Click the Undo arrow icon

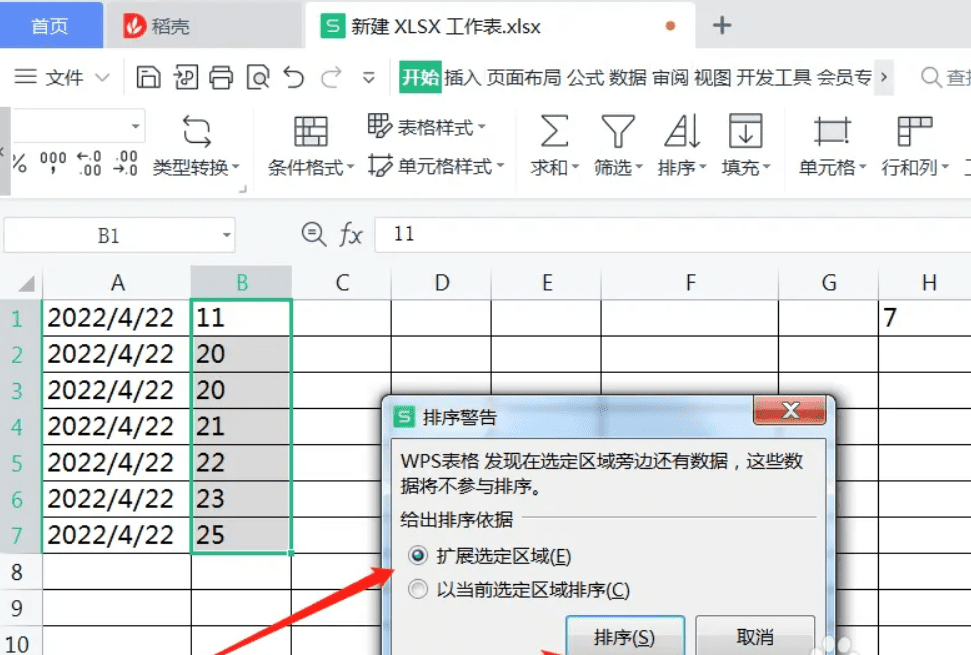[293, 76]
